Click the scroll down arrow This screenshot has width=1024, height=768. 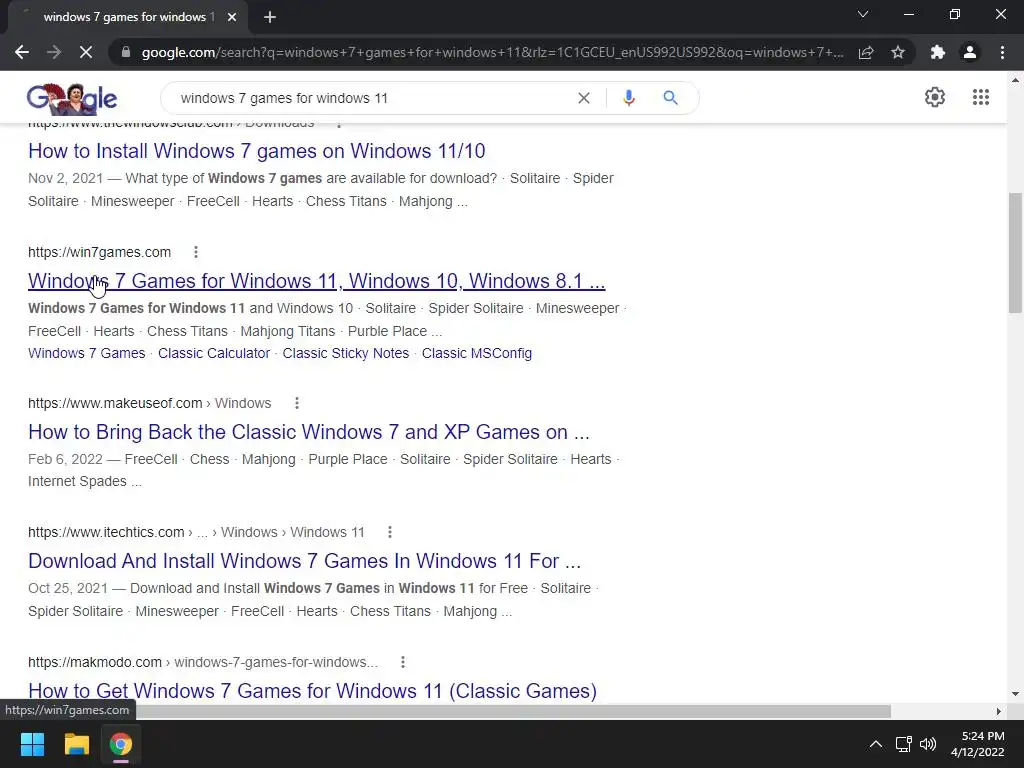point(1015,694)
